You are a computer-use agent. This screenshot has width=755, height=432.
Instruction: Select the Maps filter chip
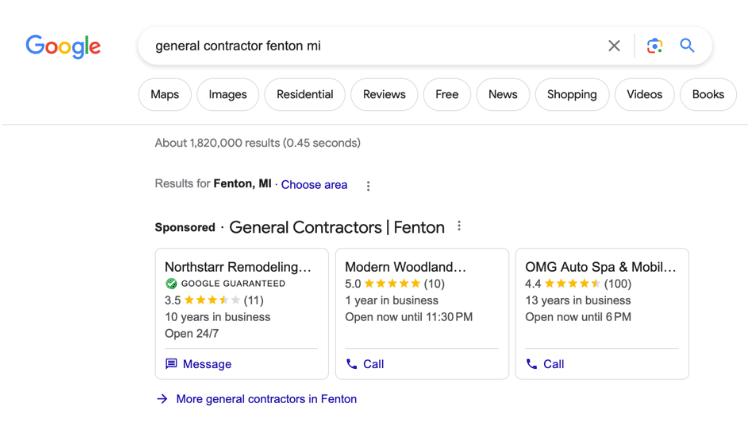164,95
